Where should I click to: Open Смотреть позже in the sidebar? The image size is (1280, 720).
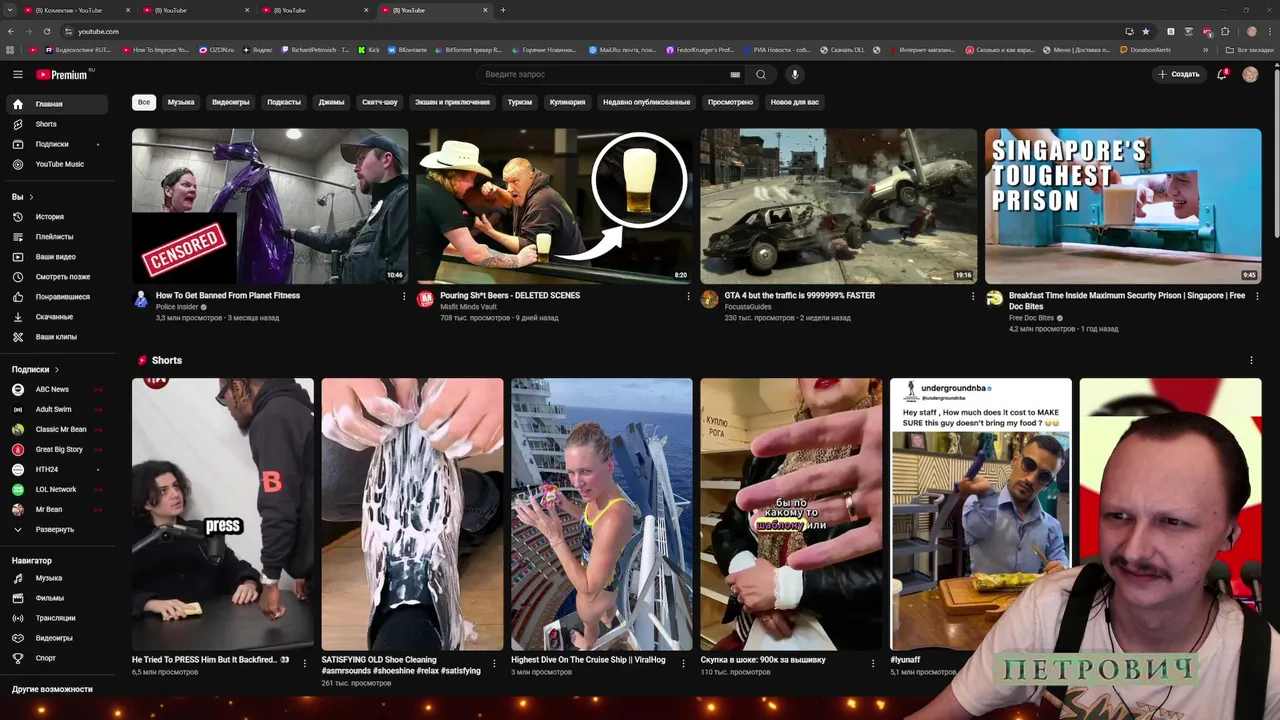pos(56,277)
